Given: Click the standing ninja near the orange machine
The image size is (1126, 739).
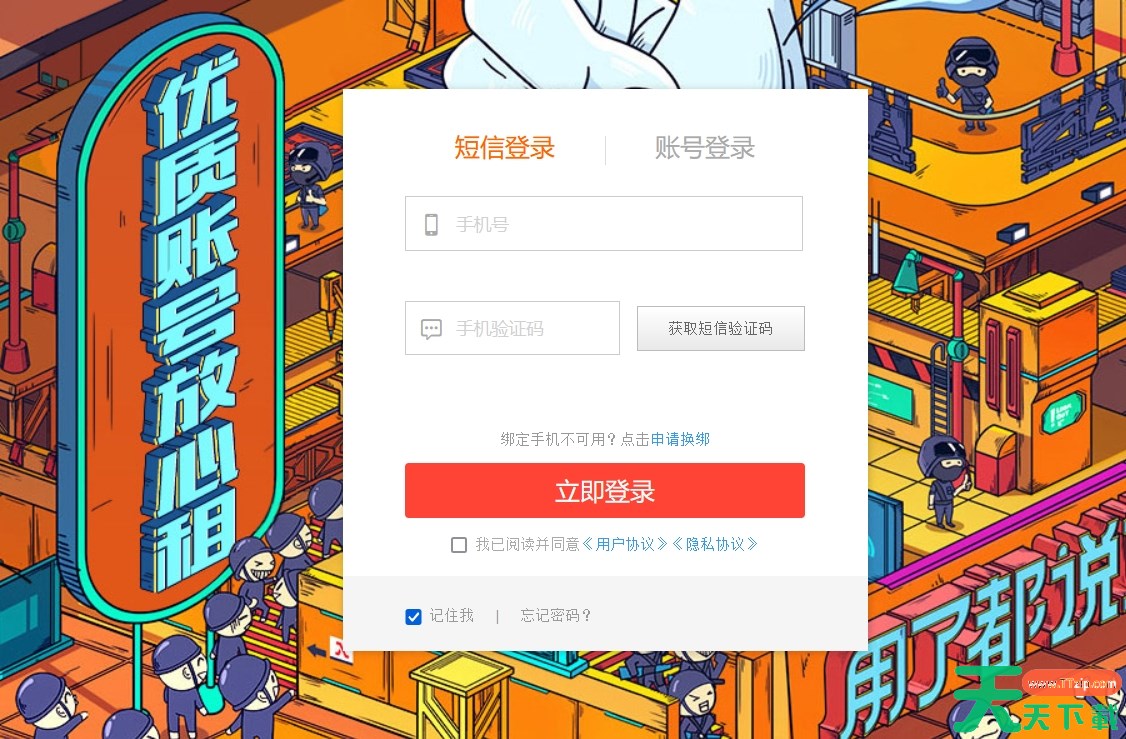Looking at the screenshot, I should click(945, 480).
